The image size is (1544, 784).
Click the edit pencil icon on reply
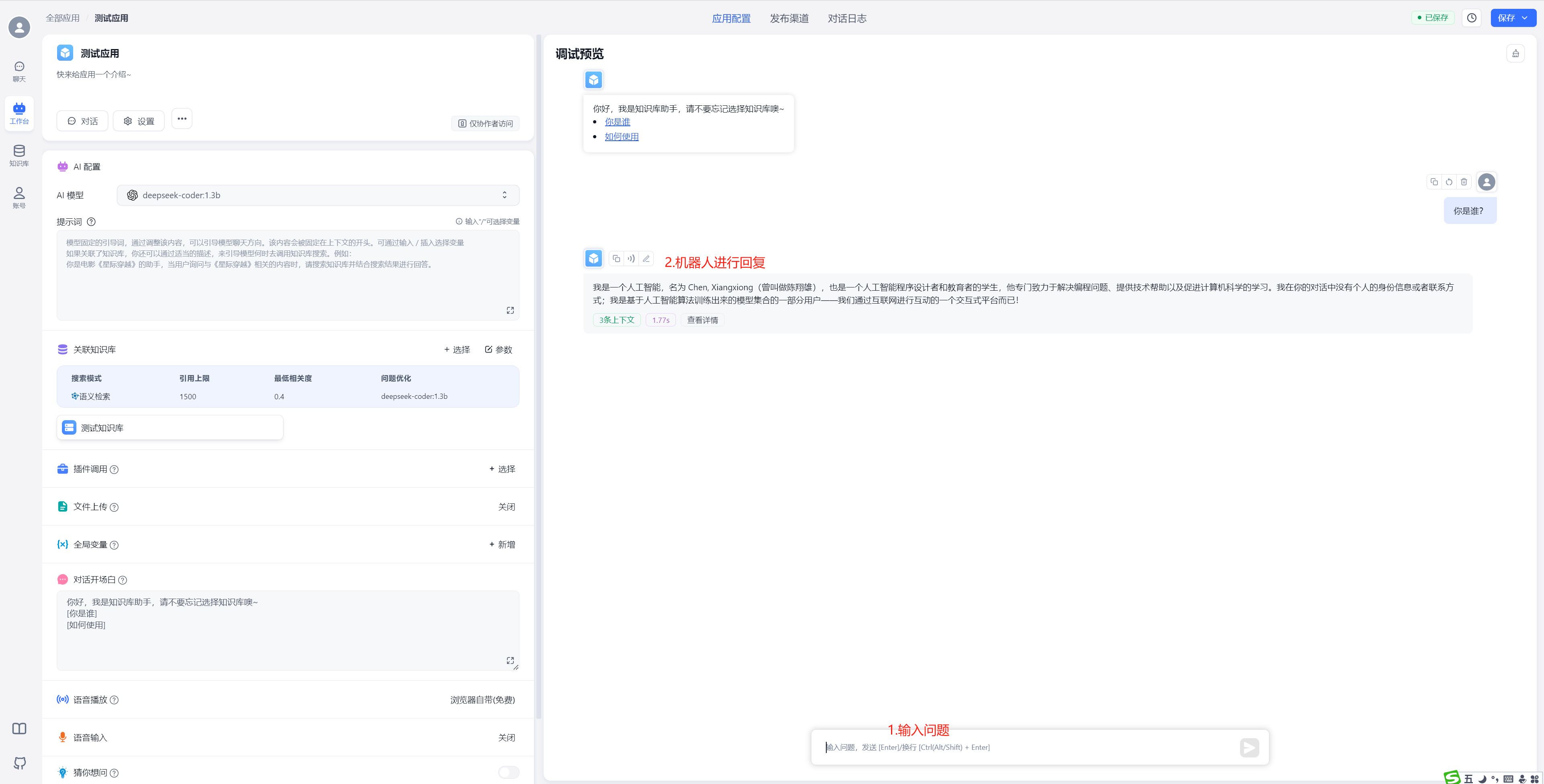pos(646,259)
